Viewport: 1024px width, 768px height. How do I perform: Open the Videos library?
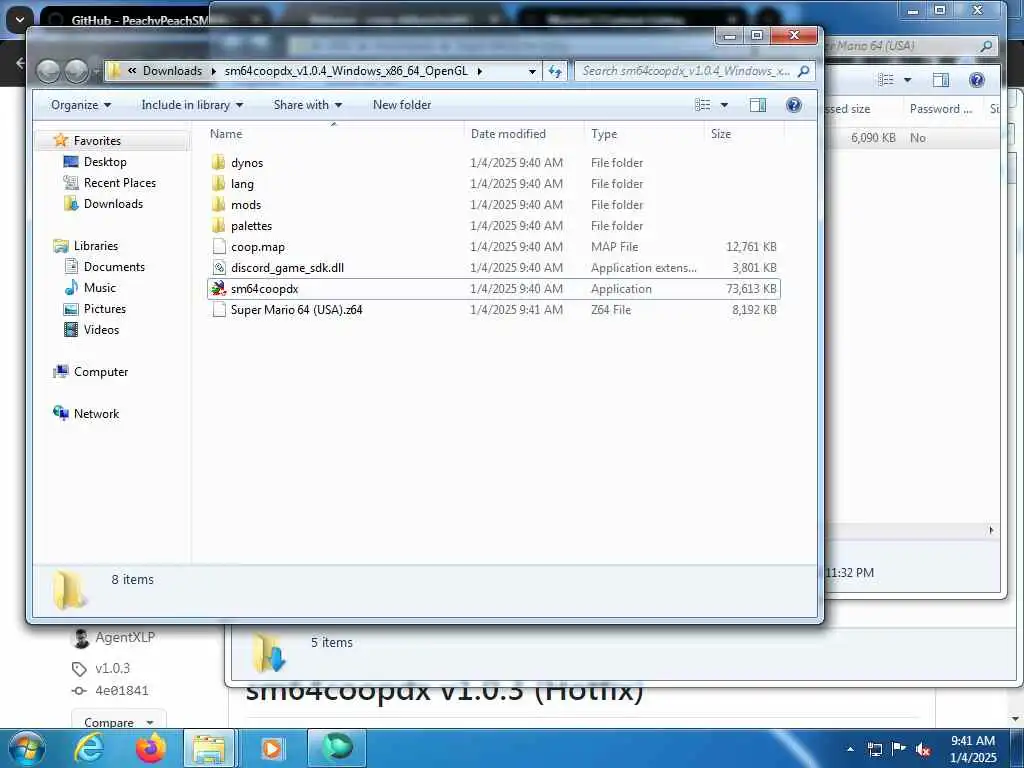[101, 329]
